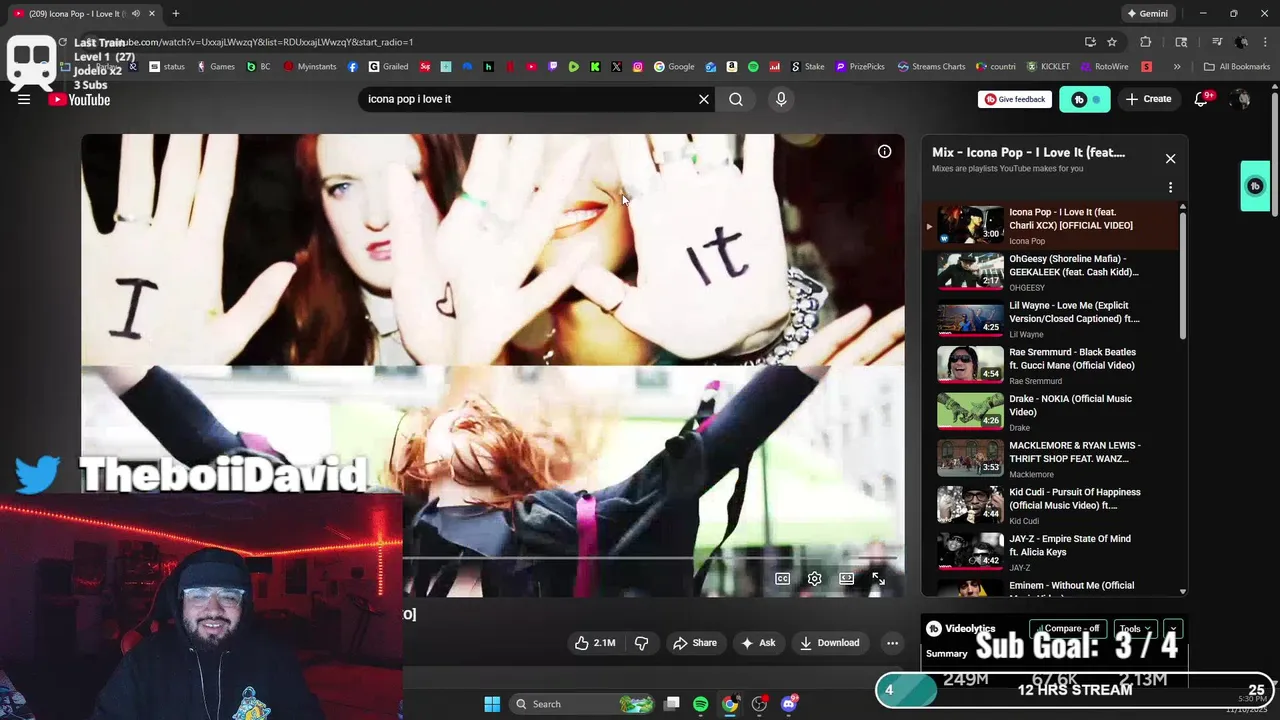Select the Icona Pop browser tab
This screenshot has height=720, width=1280.
(84, 14)
